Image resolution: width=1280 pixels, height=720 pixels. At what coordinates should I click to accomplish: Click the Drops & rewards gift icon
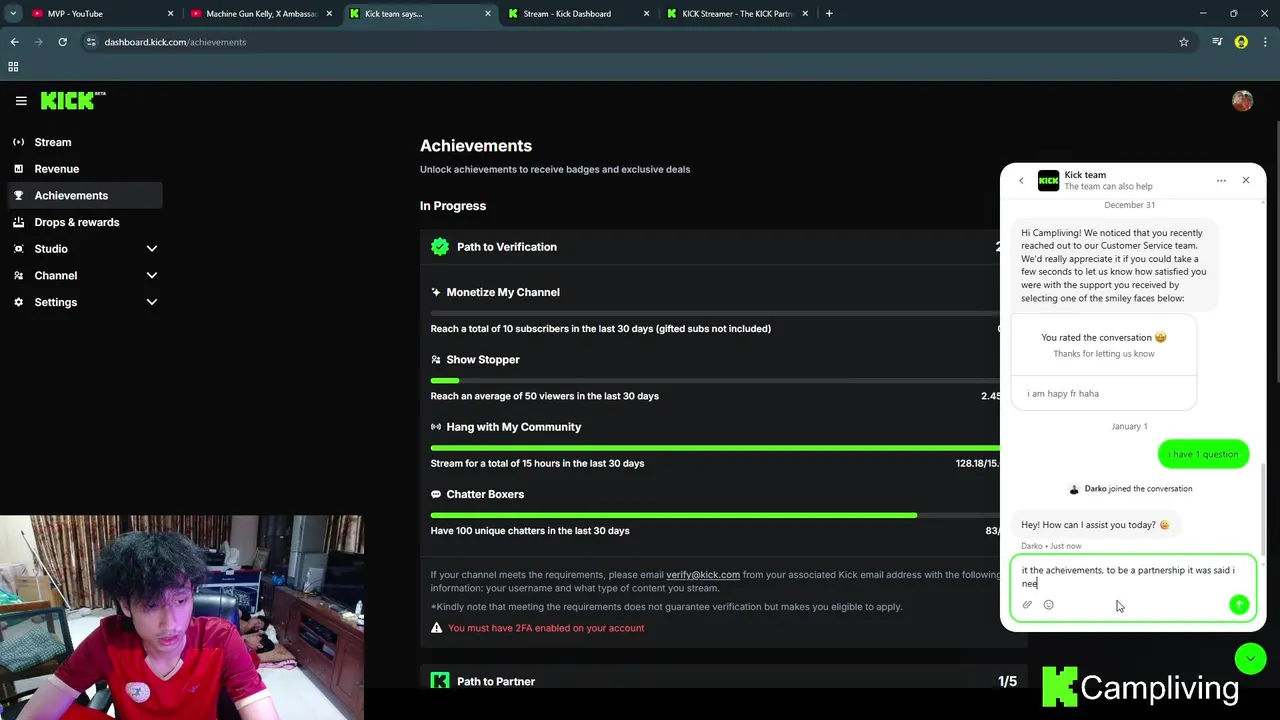(x=18, y=222)
